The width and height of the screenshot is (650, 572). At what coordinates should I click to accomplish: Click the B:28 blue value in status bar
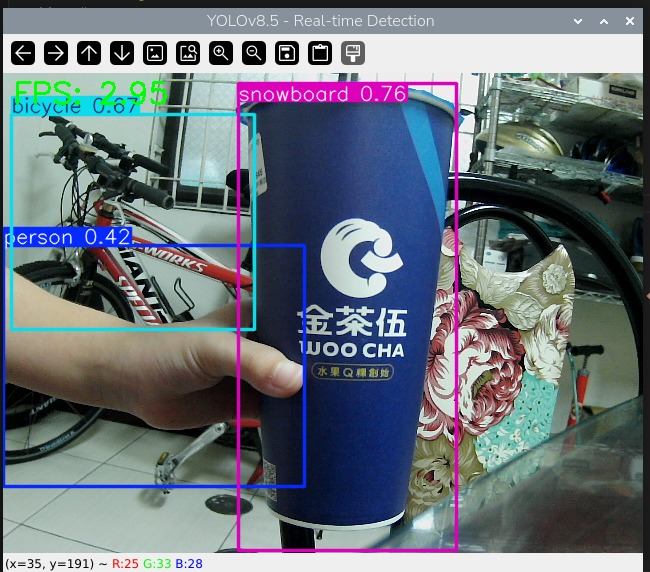pos(189,564)
